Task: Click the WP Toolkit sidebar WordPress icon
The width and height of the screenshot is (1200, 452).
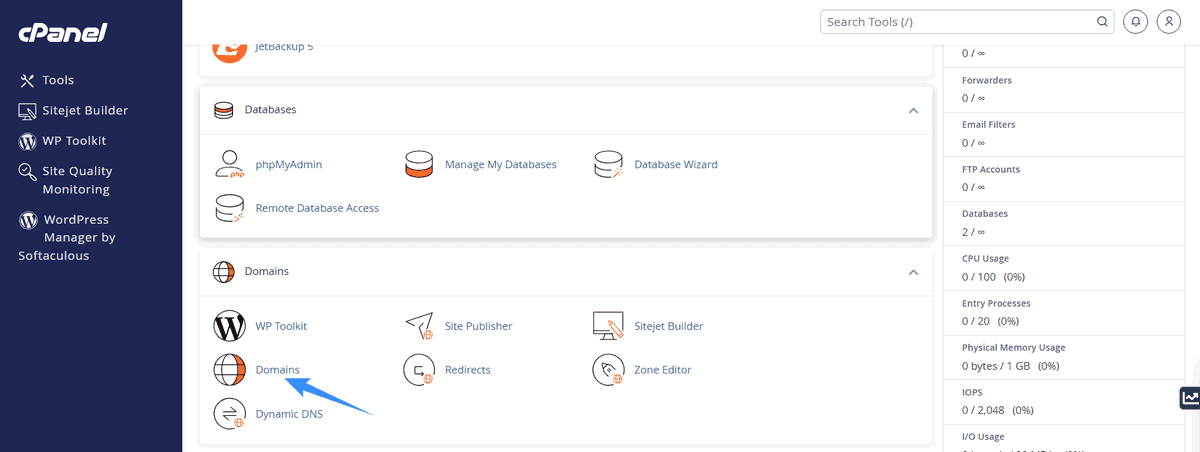Action: point(28,141)
